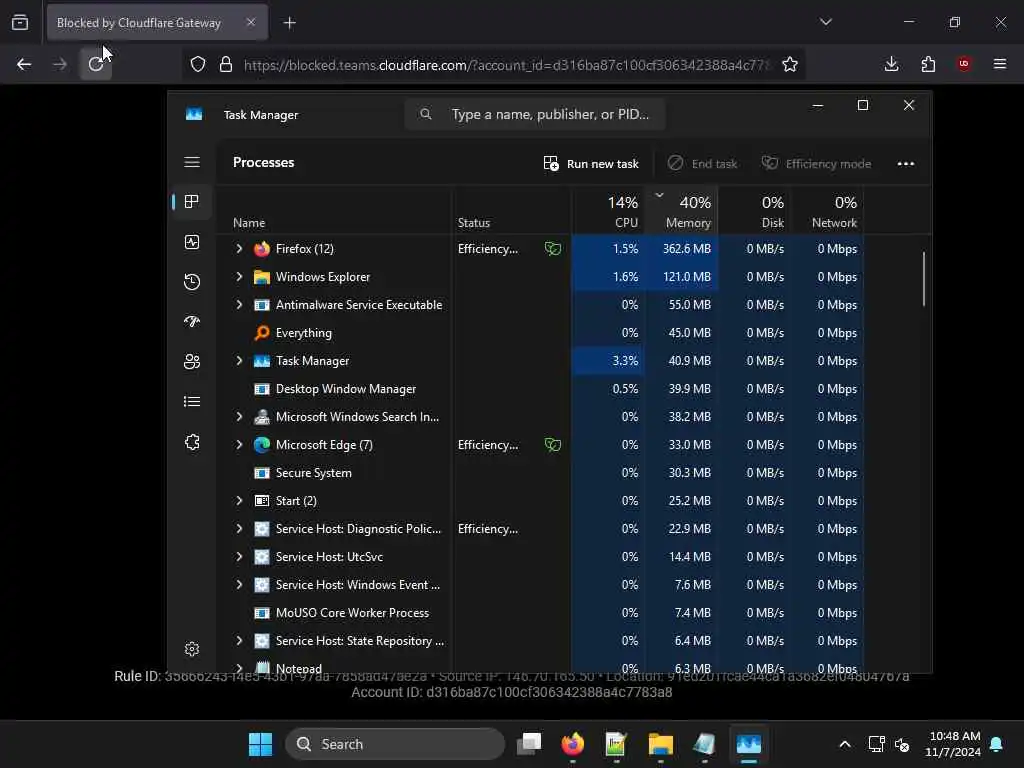Select the Processes page icon in sidebar
Image resolution: width=1024 pixels, height=768 pixels.
[191, 201]
